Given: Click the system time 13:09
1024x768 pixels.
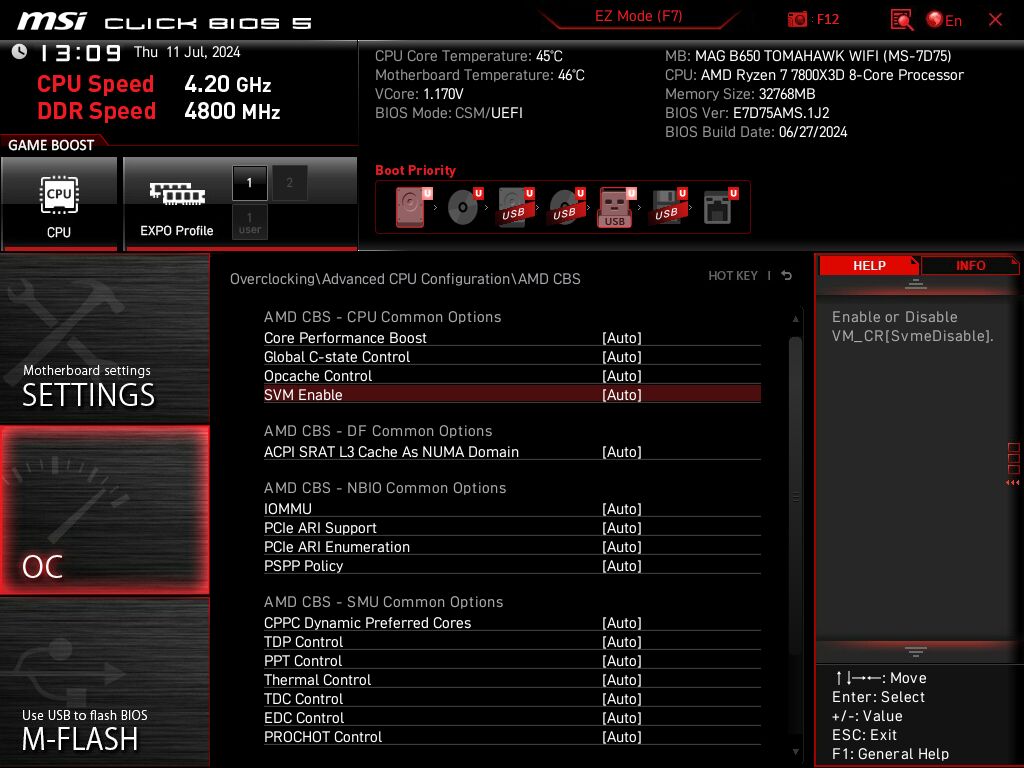Looking at the screenshot, I should pyautogui.click(x=81, y=53).
